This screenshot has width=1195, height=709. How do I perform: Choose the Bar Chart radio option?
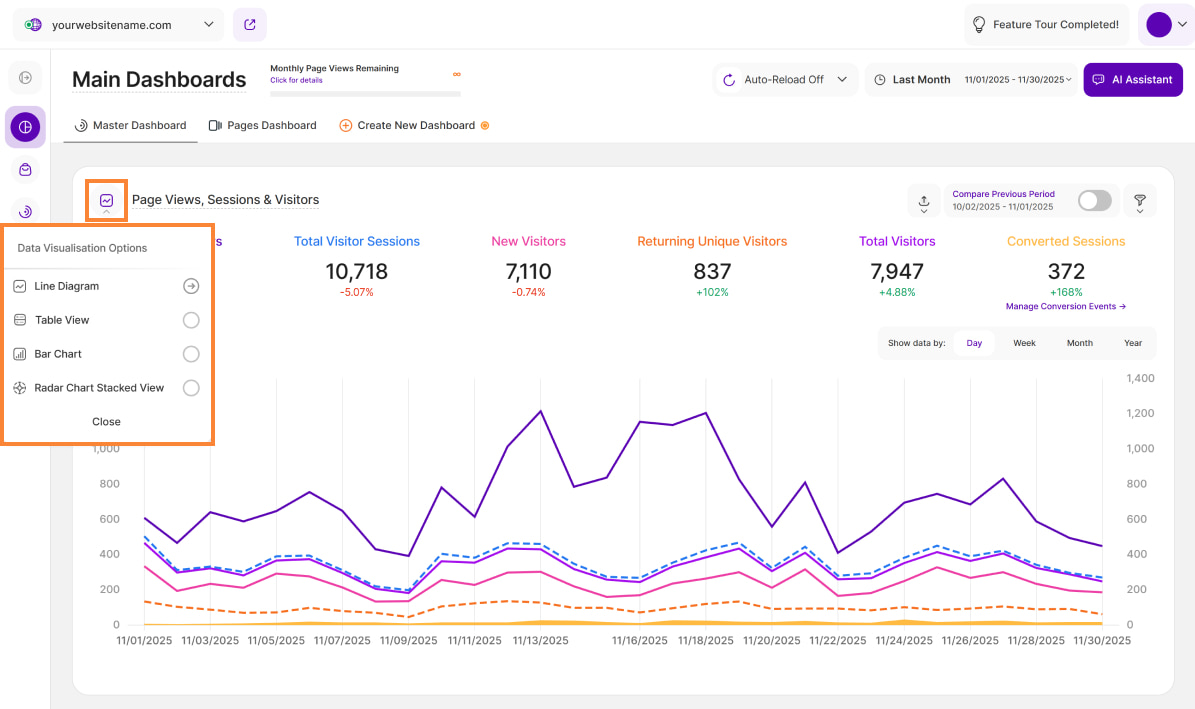click(x=191, y=354)
